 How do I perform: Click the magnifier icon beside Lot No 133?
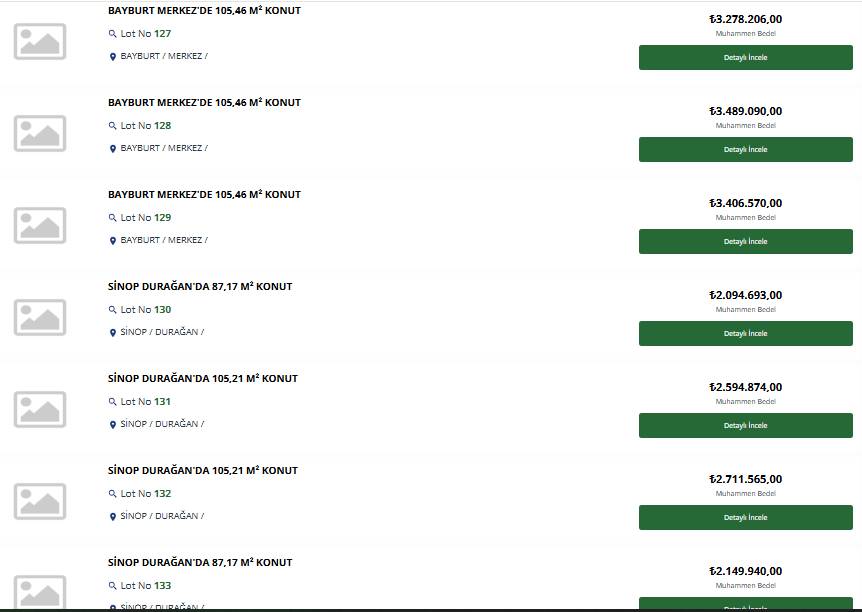pos(113,586)
